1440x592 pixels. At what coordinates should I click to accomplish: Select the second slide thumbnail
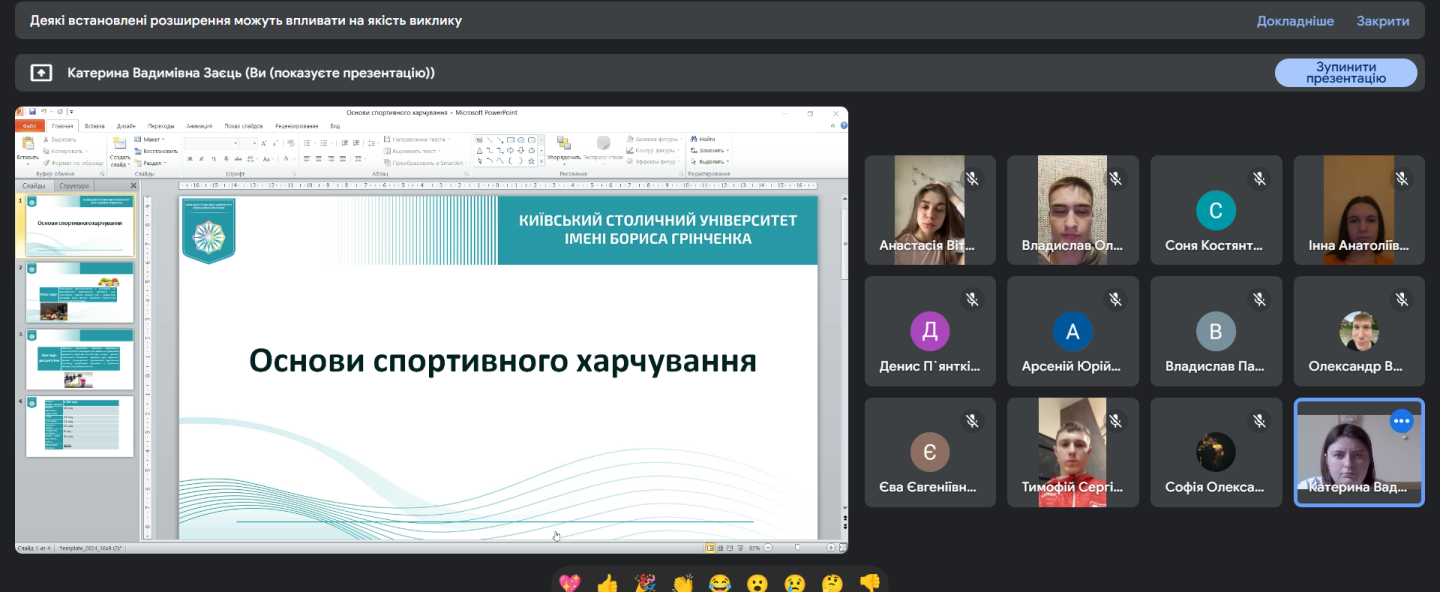point(79,292)
